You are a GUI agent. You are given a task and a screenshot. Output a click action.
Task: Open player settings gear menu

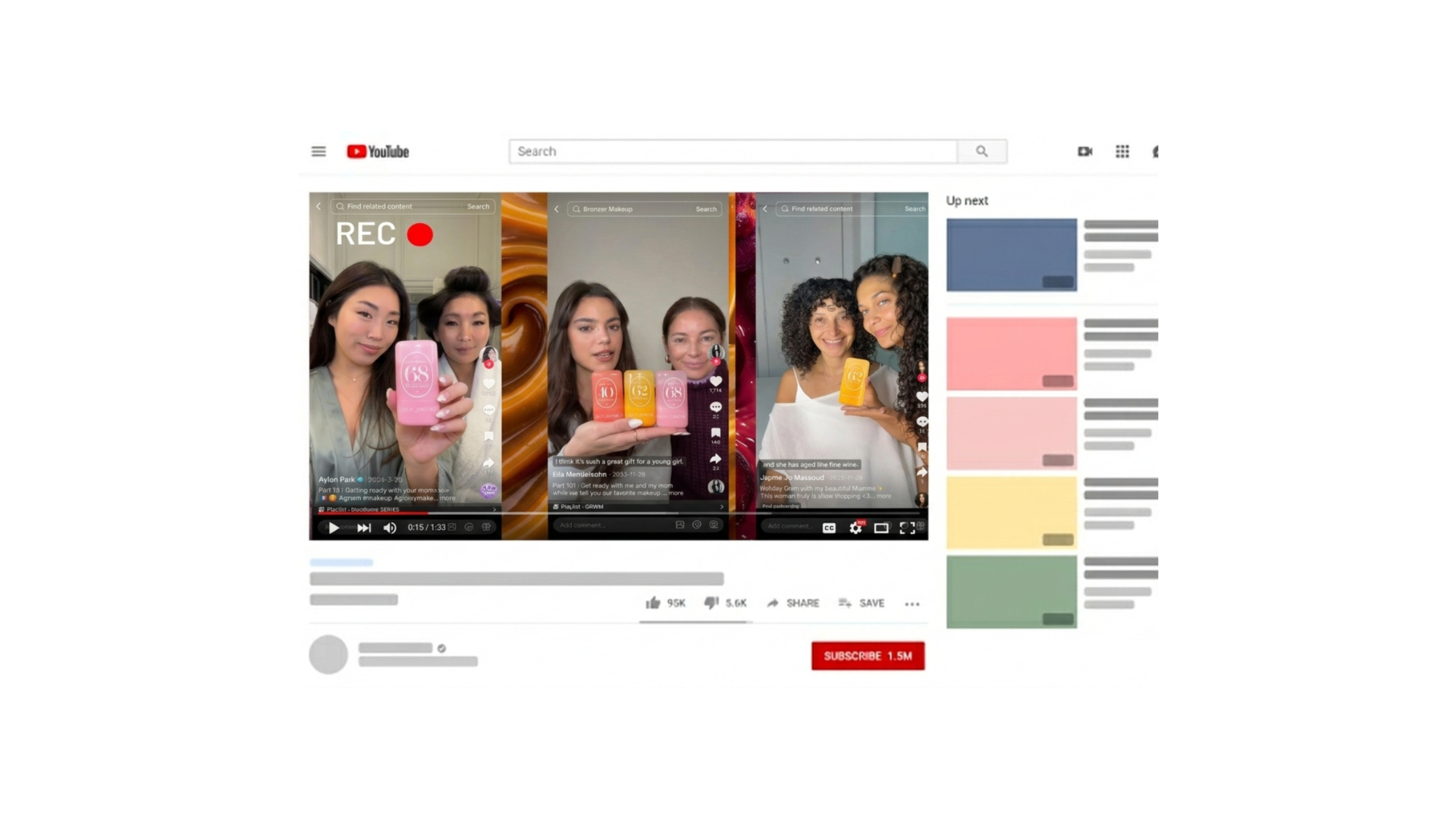point(855,528)
